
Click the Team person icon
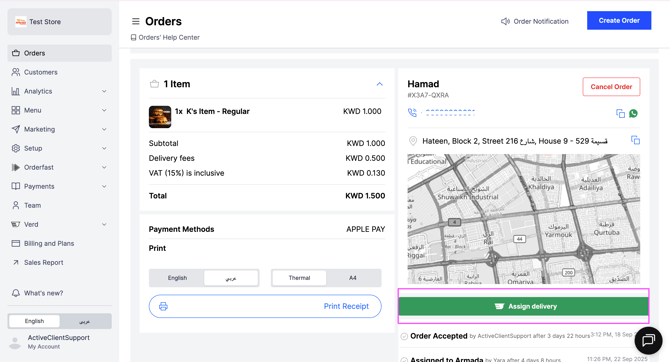tap(16, 205)
